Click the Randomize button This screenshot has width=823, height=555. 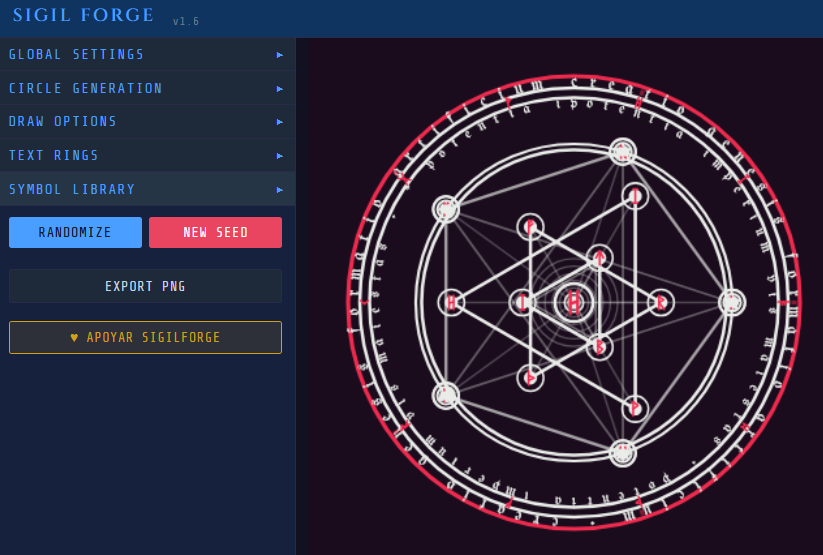(x=75, y=232)
